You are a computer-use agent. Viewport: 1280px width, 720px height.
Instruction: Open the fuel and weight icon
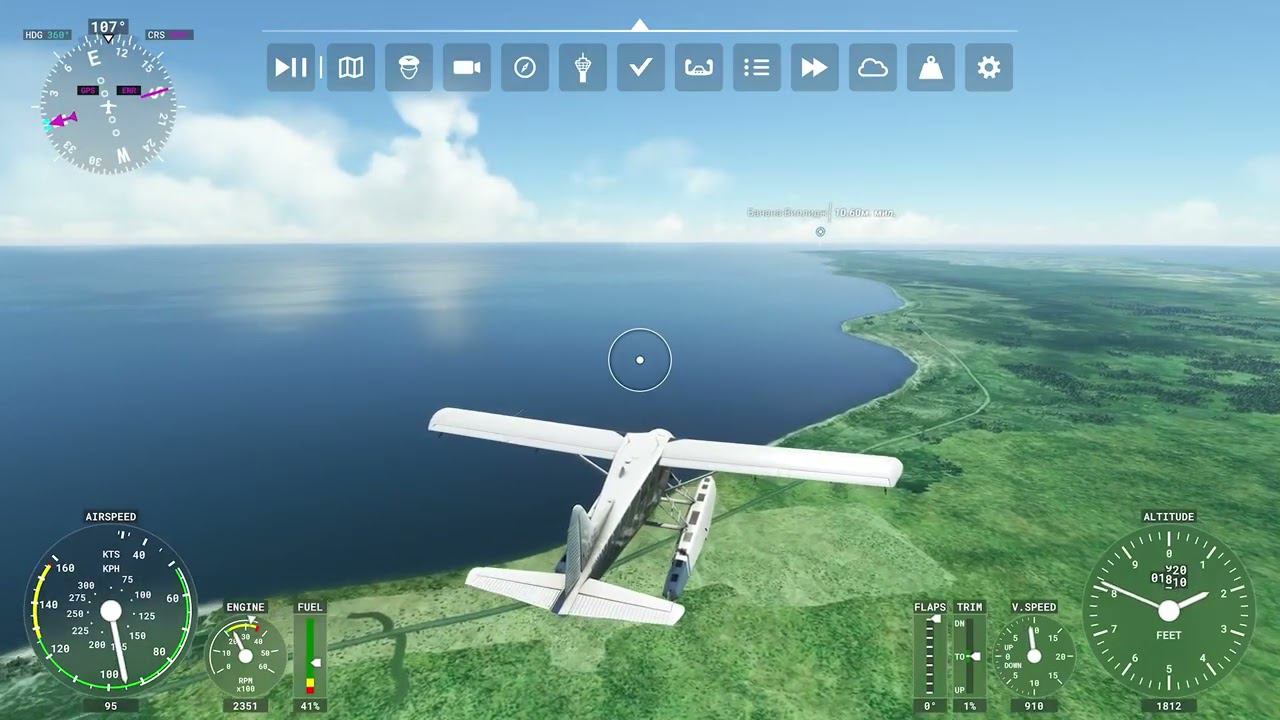931,67
